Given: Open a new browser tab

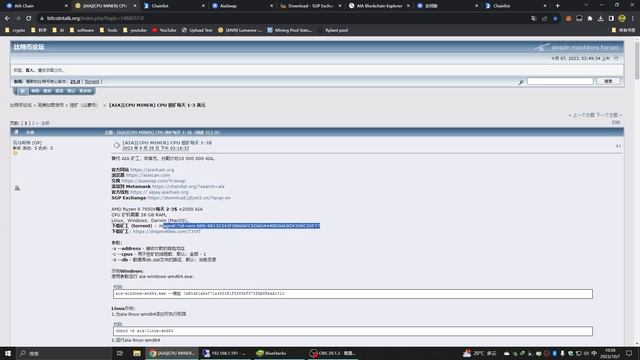Looking at the screenshot, I should click(x=558, y=6).
